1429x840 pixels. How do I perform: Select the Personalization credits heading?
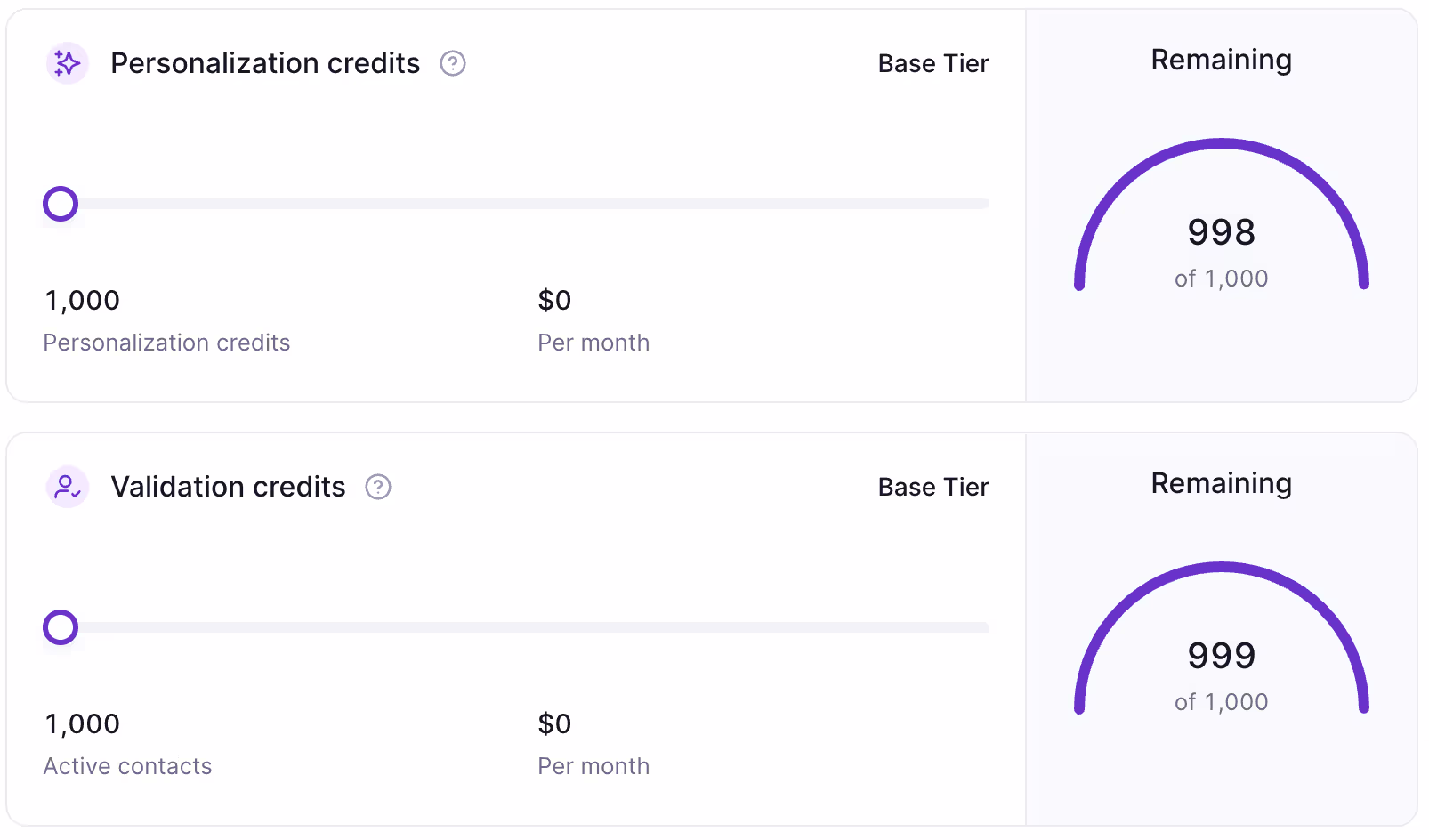pos(265,63)
